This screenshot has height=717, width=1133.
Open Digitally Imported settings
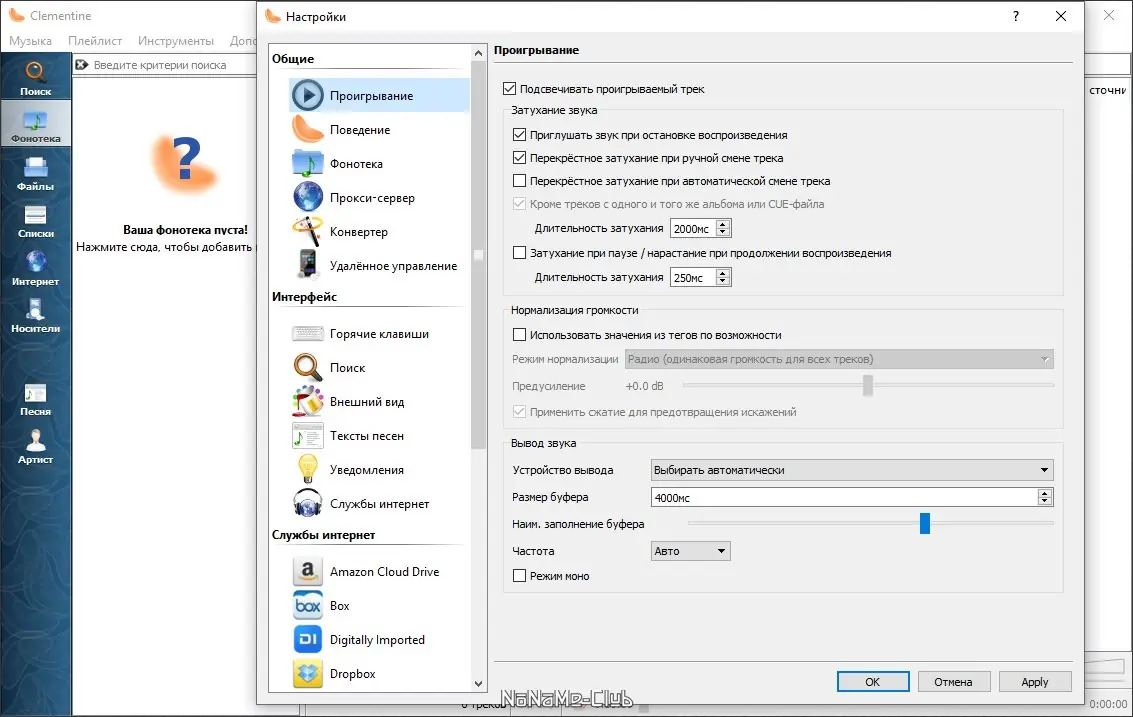tap(379, 639)
